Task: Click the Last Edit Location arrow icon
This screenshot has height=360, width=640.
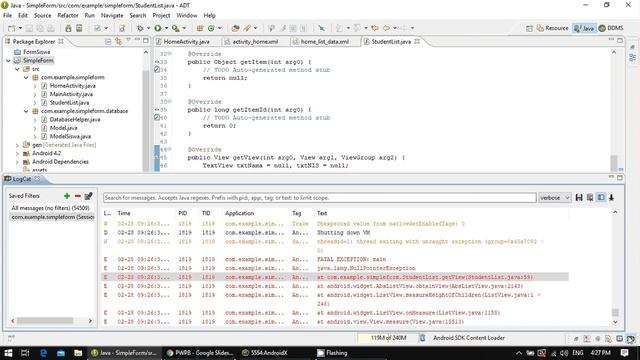Action: tap(375, 28)
